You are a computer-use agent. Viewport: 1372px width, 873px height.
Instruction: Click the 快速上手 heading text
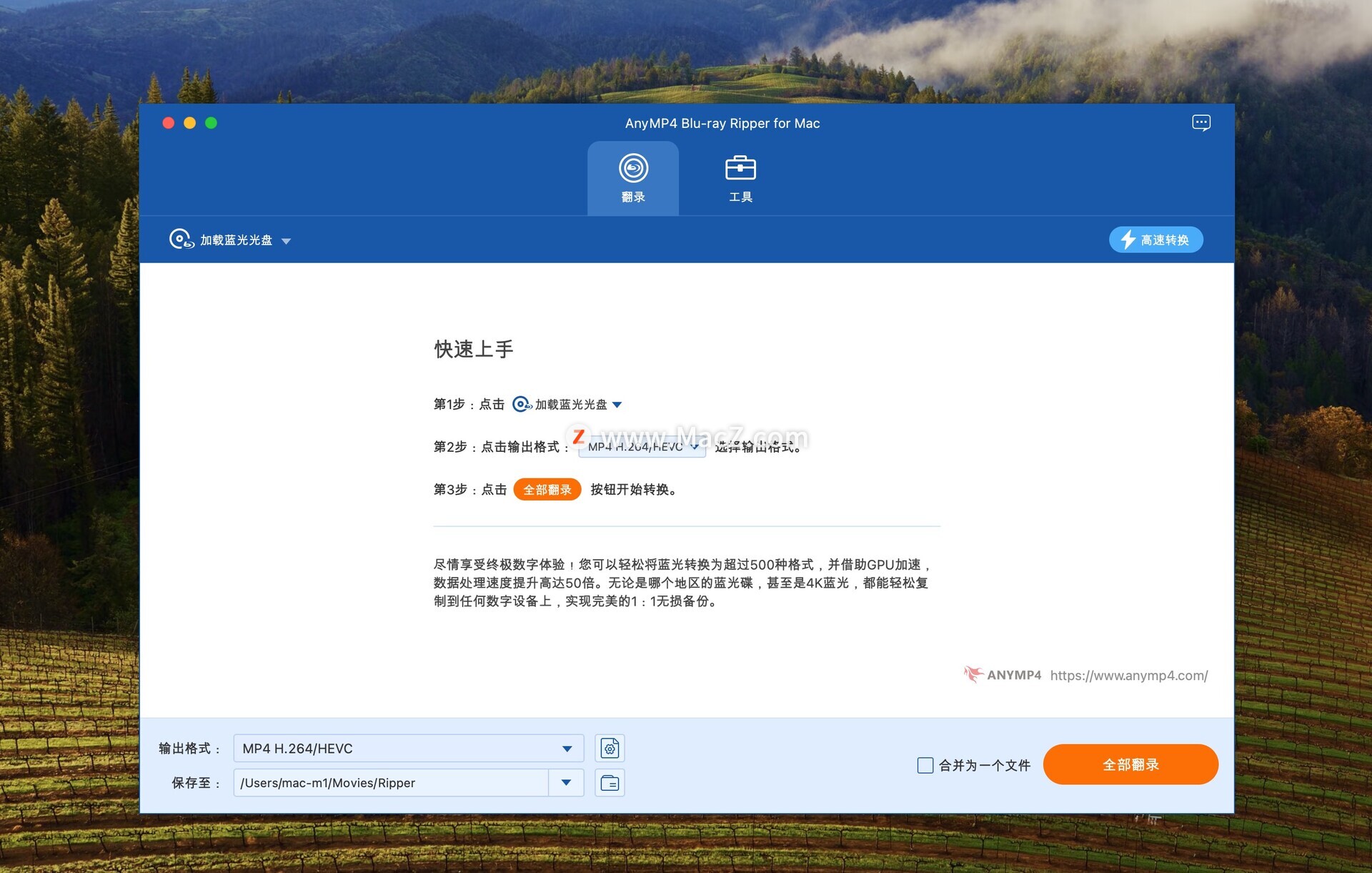[474, 349]
